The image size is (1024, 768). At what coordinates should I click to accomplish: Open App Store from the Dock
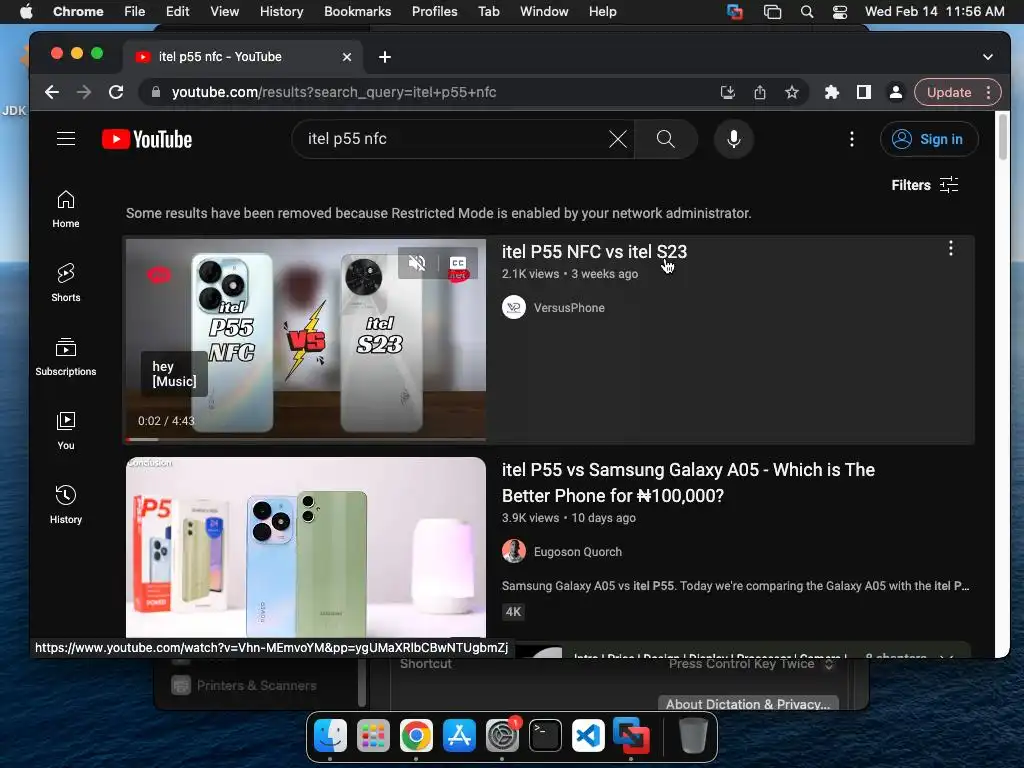coord(459,735)
